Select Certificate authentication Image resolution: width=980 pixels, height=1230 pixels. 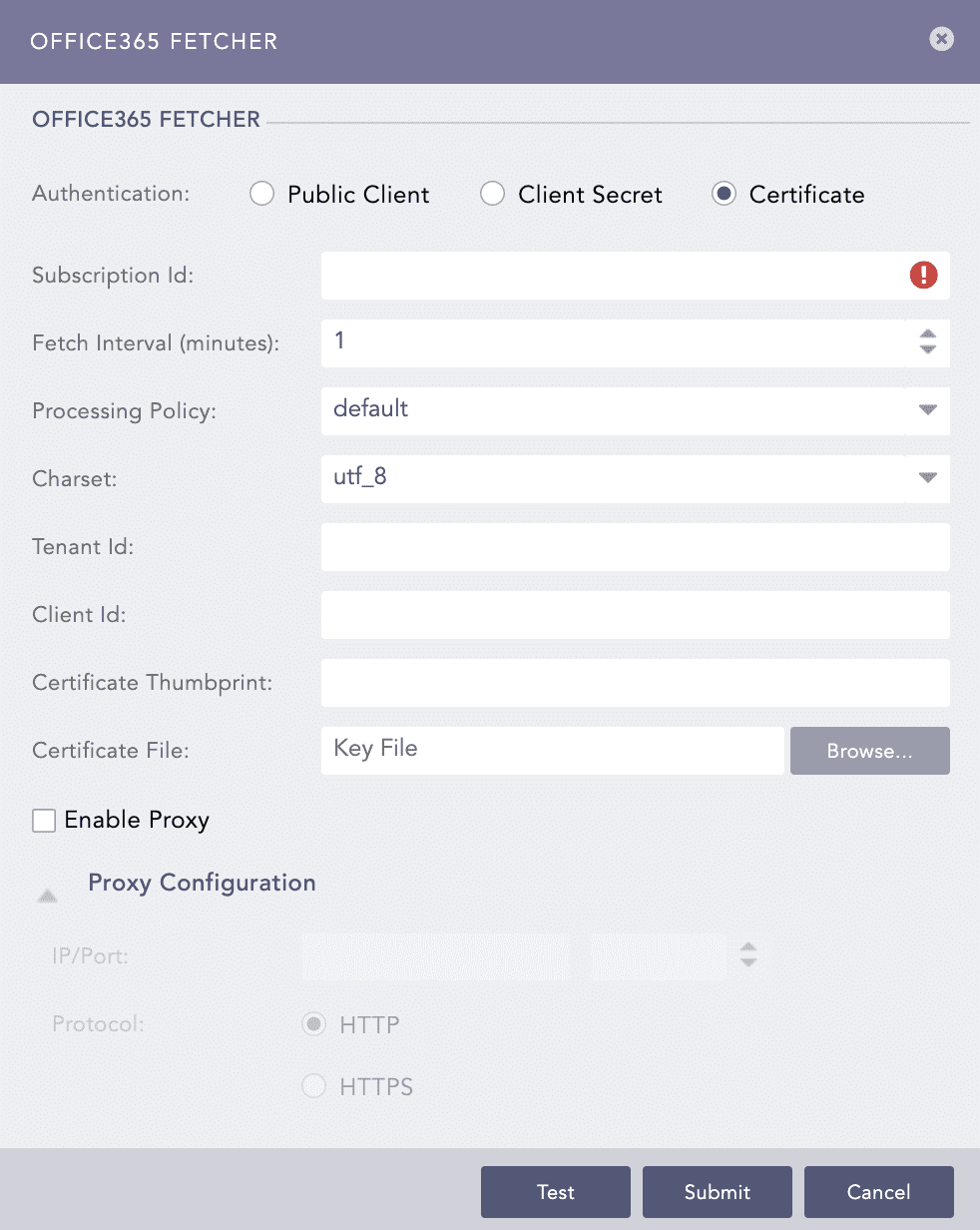(724, 194)
